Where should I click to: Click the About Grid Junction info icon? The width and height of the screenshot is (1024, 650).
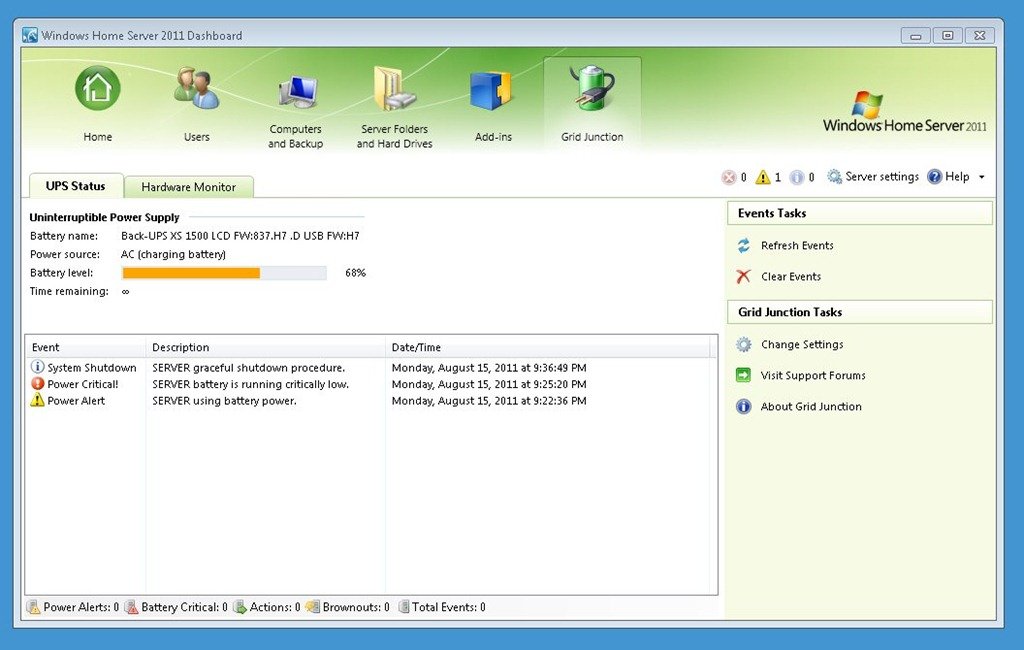click(744, 406)
